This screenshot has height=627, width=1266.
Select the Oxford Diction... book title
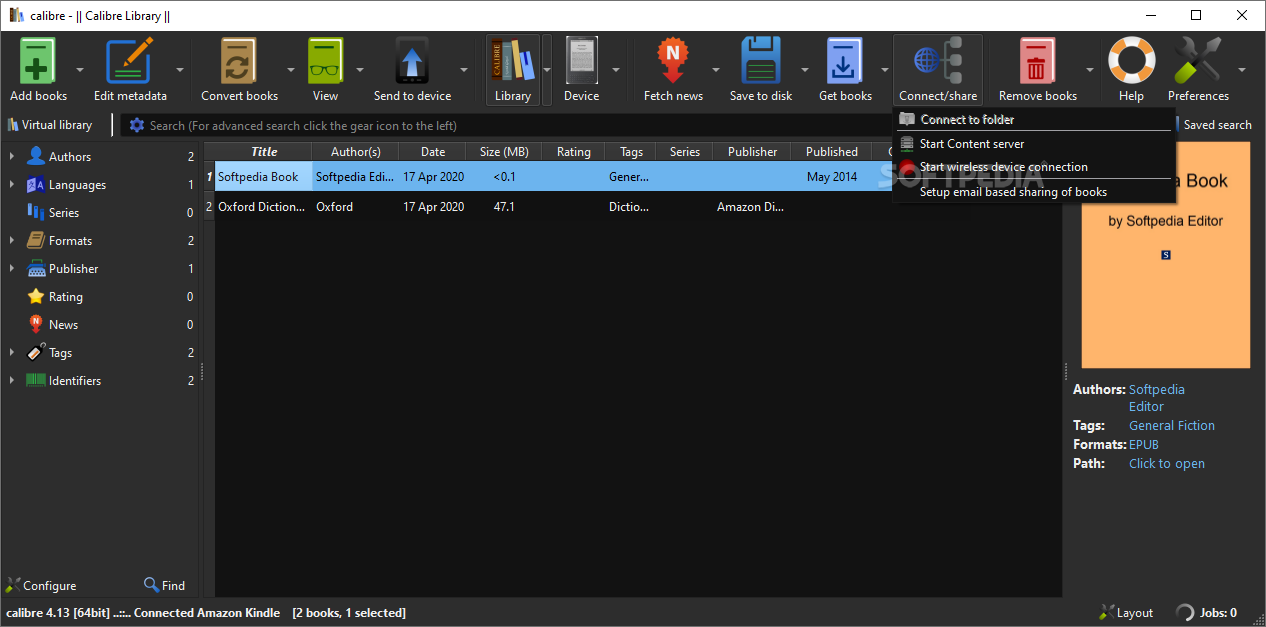click(x=262, y=207)
